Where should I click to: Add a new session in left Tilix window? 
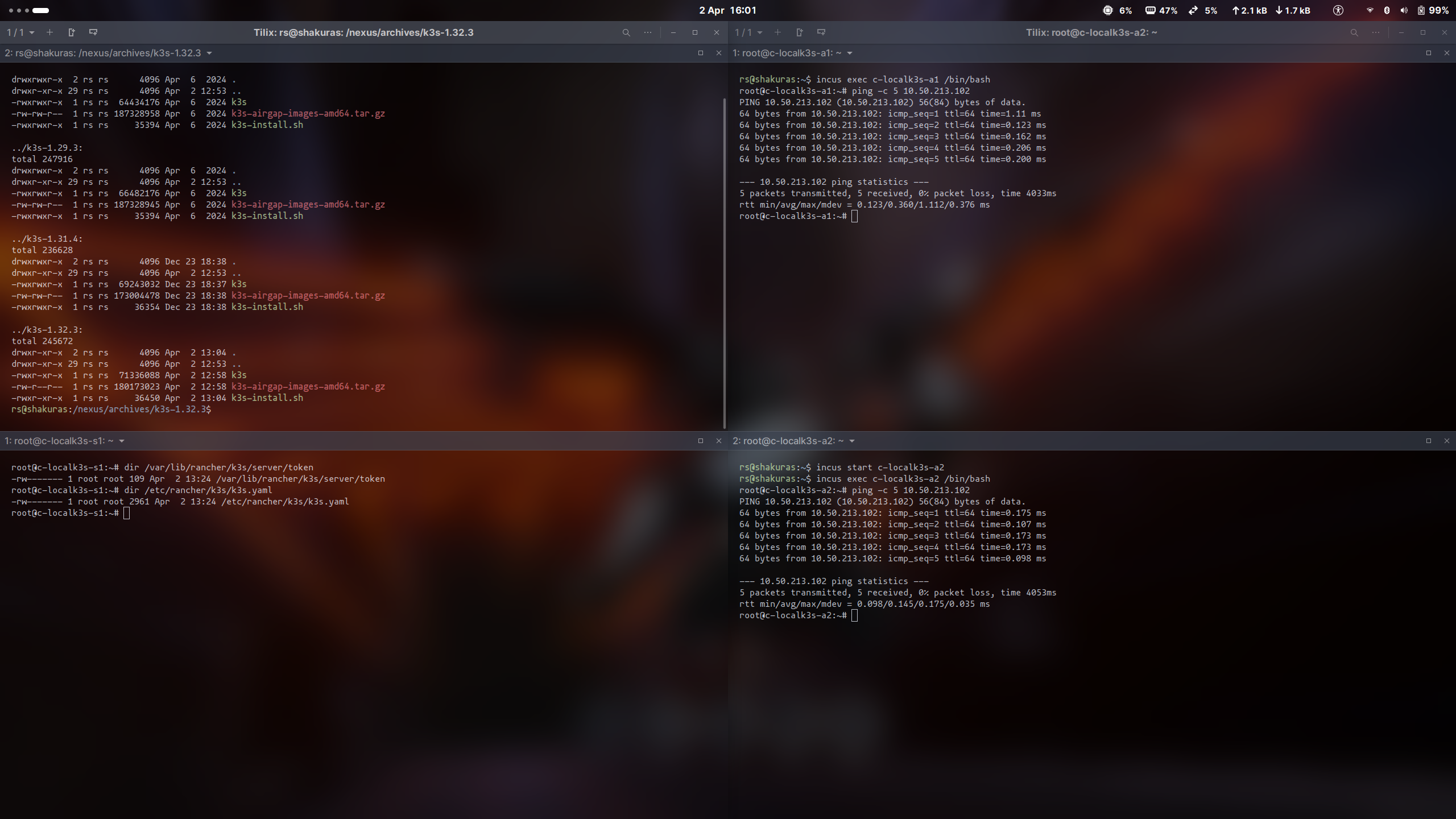[x=49, y=32]
